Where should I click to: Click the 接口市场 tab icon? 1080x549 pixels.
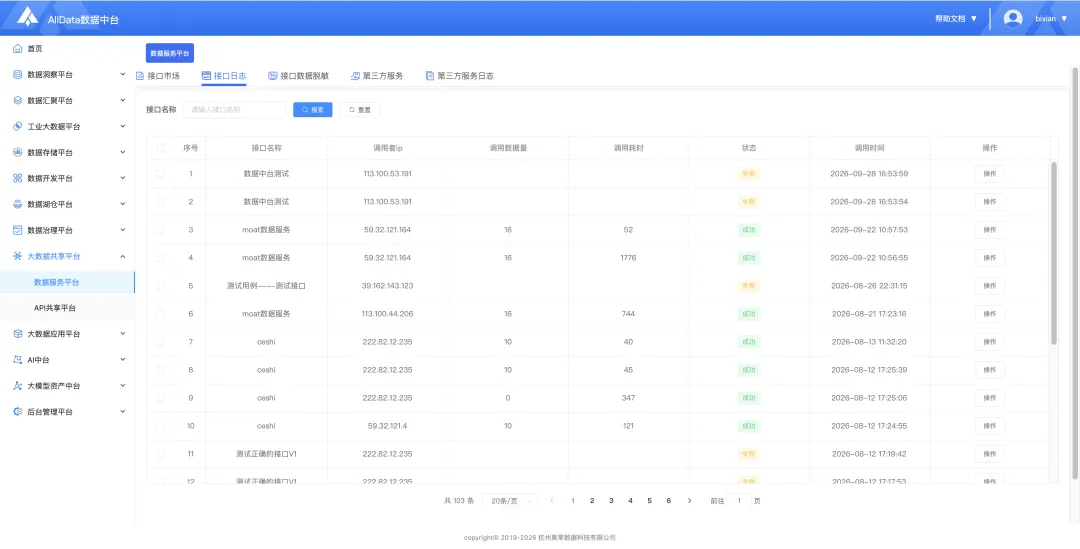pyautogui.click(x=140, y=76)
